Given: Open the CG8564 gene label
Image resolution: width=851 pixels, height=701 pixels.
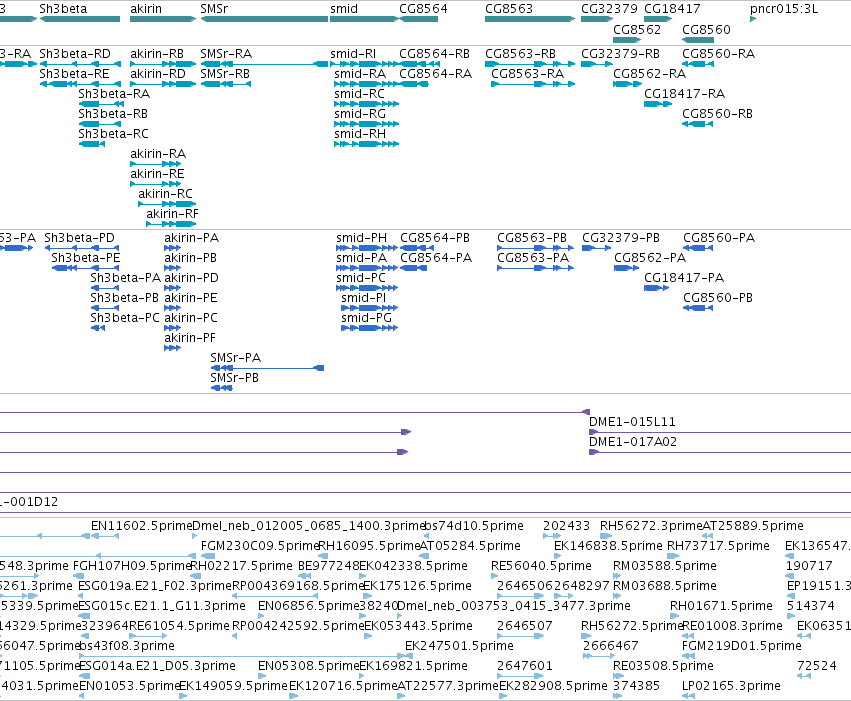Looking at the screenshot, I should (x=423, y=9).
